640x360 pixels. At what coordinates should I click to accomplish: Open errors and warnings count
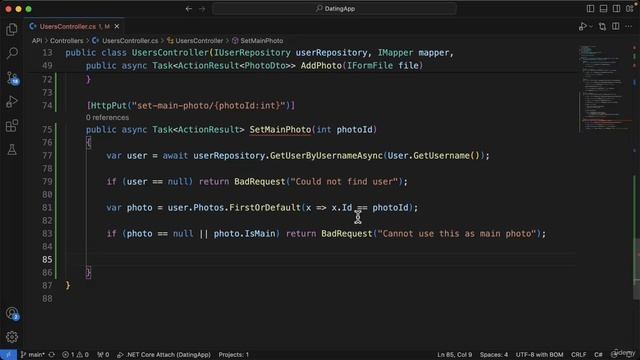click(x=76, y=355)
